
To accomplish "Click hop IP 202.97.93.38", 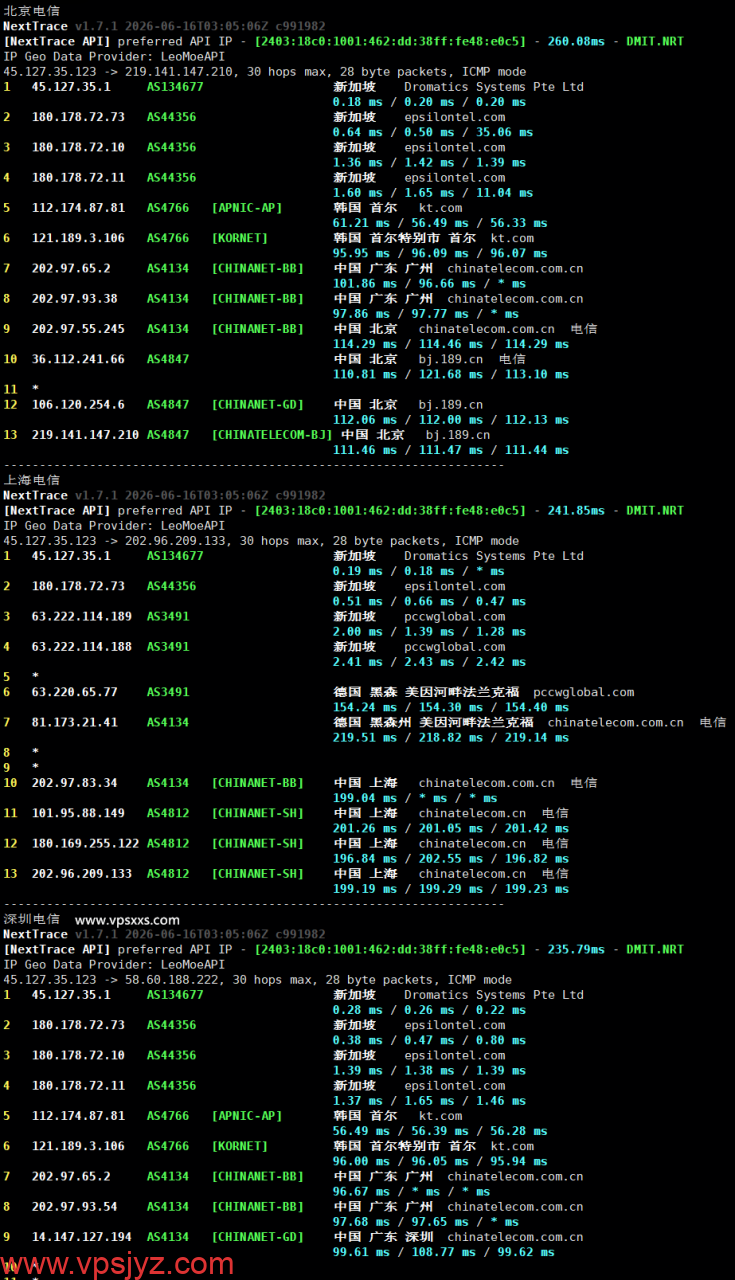I will coord(74,298).
